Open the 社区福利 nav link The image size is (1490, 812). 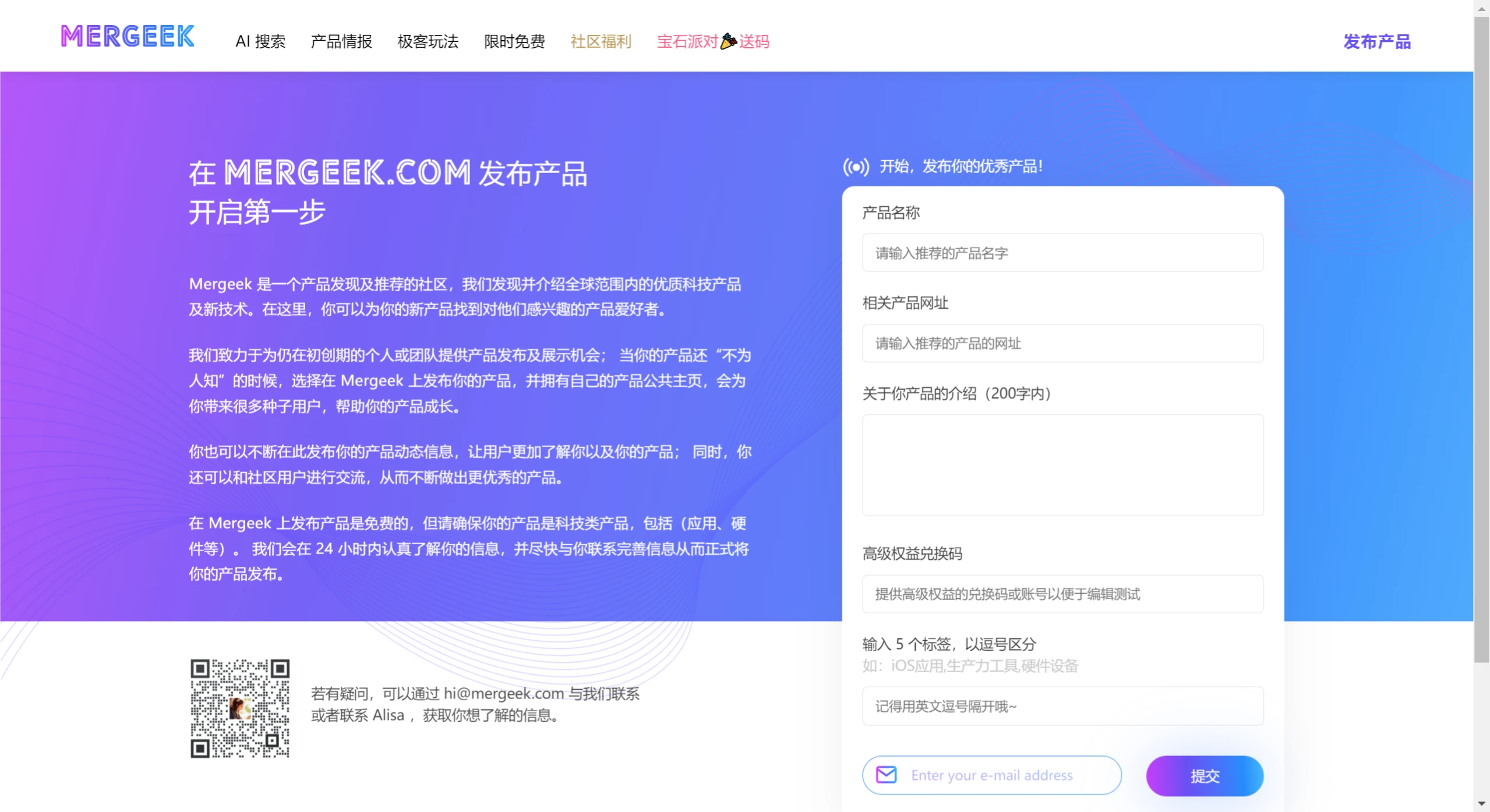point(601,41)
